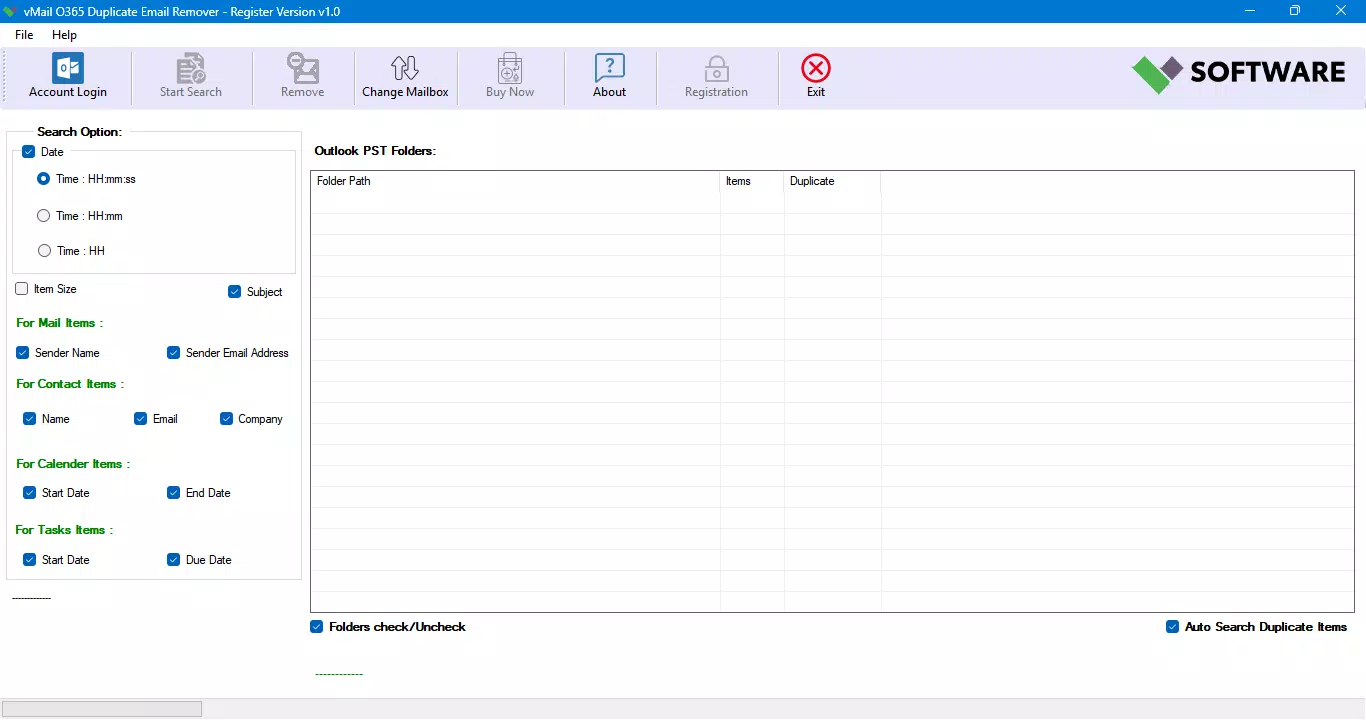Click the SOFTWARE logo
Viewport: 1366px width, 720px height.
(x=1238, y=73)
